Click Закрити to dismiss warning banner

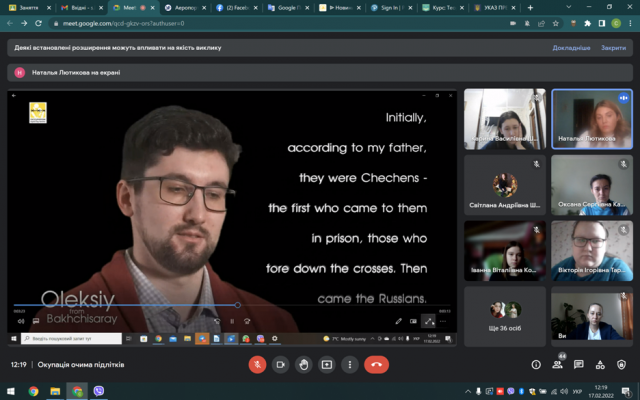[613, 48]
